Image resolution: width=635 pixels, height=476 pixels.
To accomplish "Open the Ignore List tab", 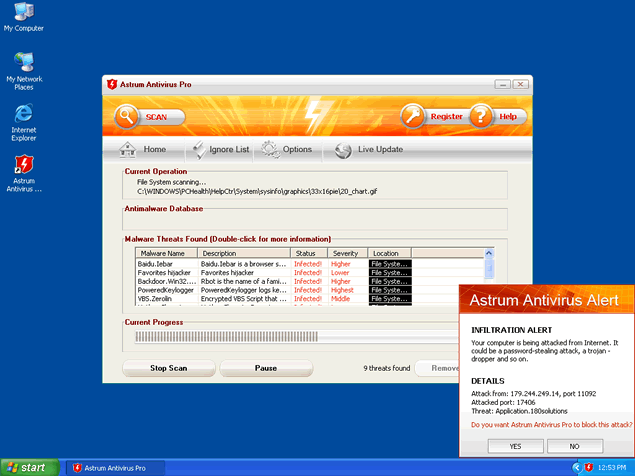I will (x=218, y=149).
